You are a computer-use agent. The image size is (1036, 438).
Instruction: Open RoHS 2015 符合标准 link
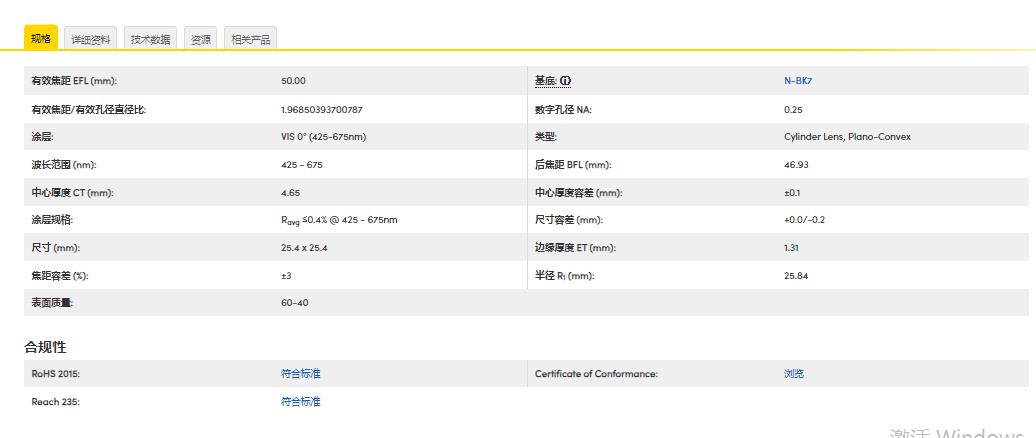pyautogui.click(x=300, y=374)
